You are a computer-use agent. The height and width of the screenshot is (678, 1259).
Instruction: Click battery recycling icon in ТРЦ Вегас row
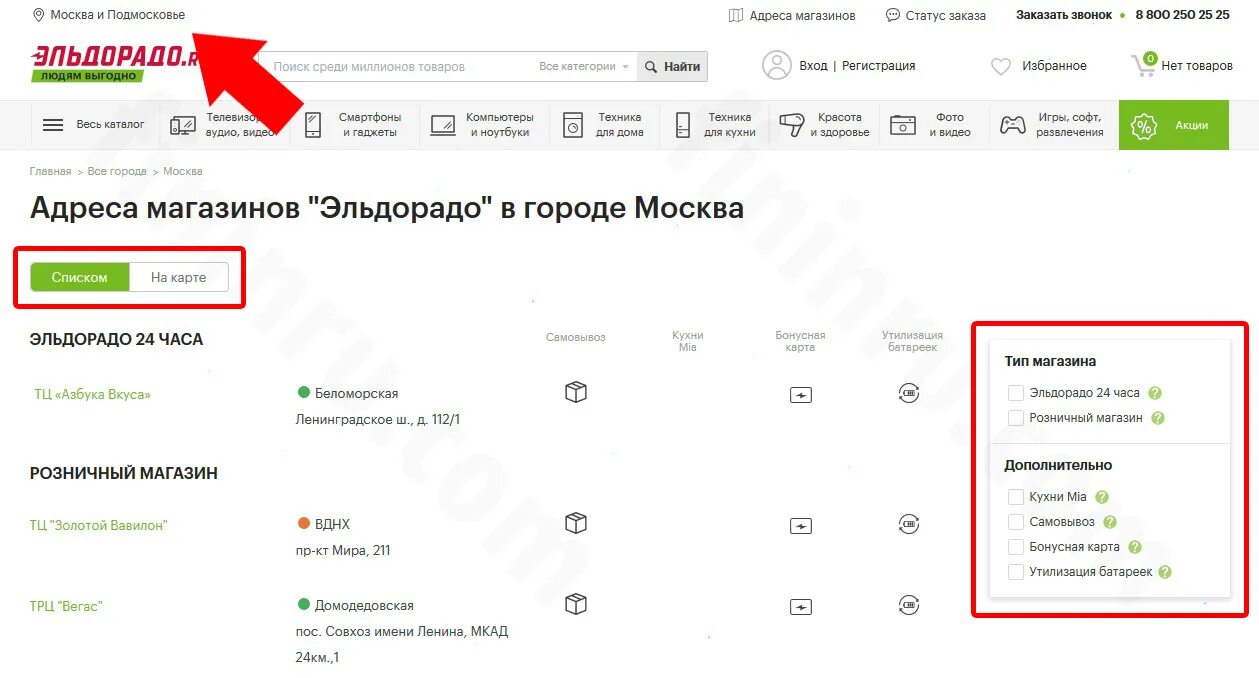point(909,604)
